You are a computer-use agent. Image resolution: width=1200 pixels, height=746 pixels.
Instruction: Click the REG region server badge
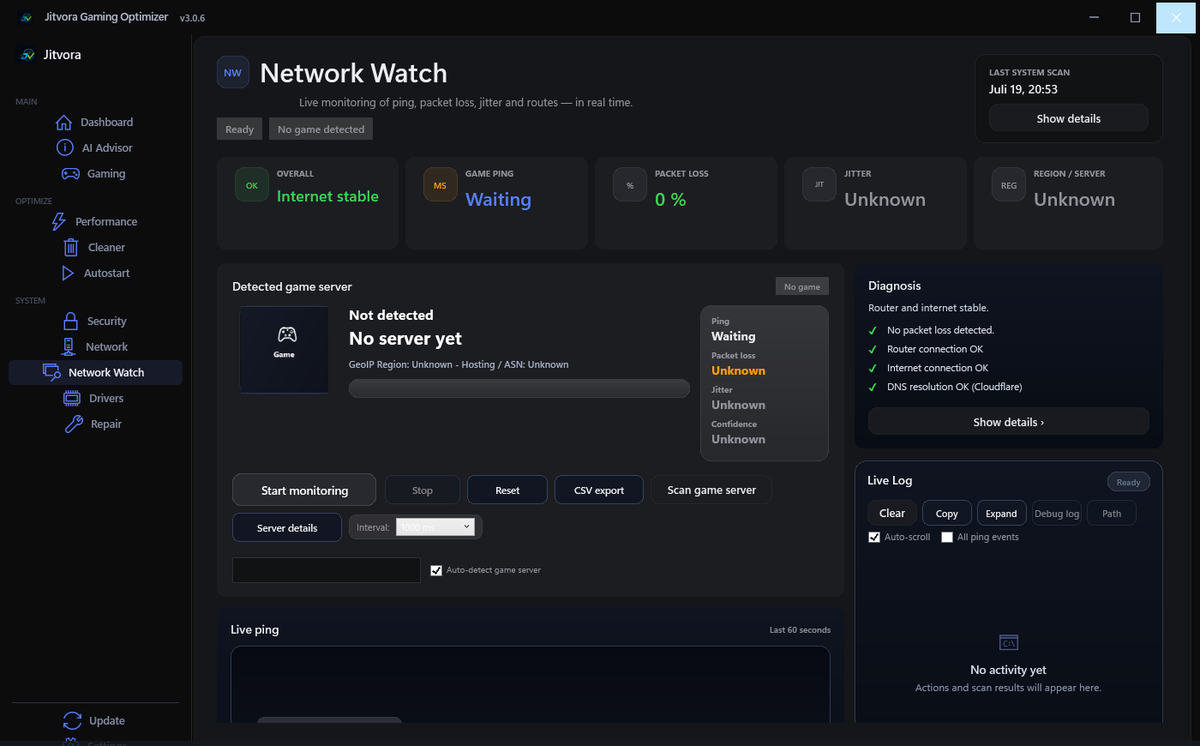(x=1008, y=185)
